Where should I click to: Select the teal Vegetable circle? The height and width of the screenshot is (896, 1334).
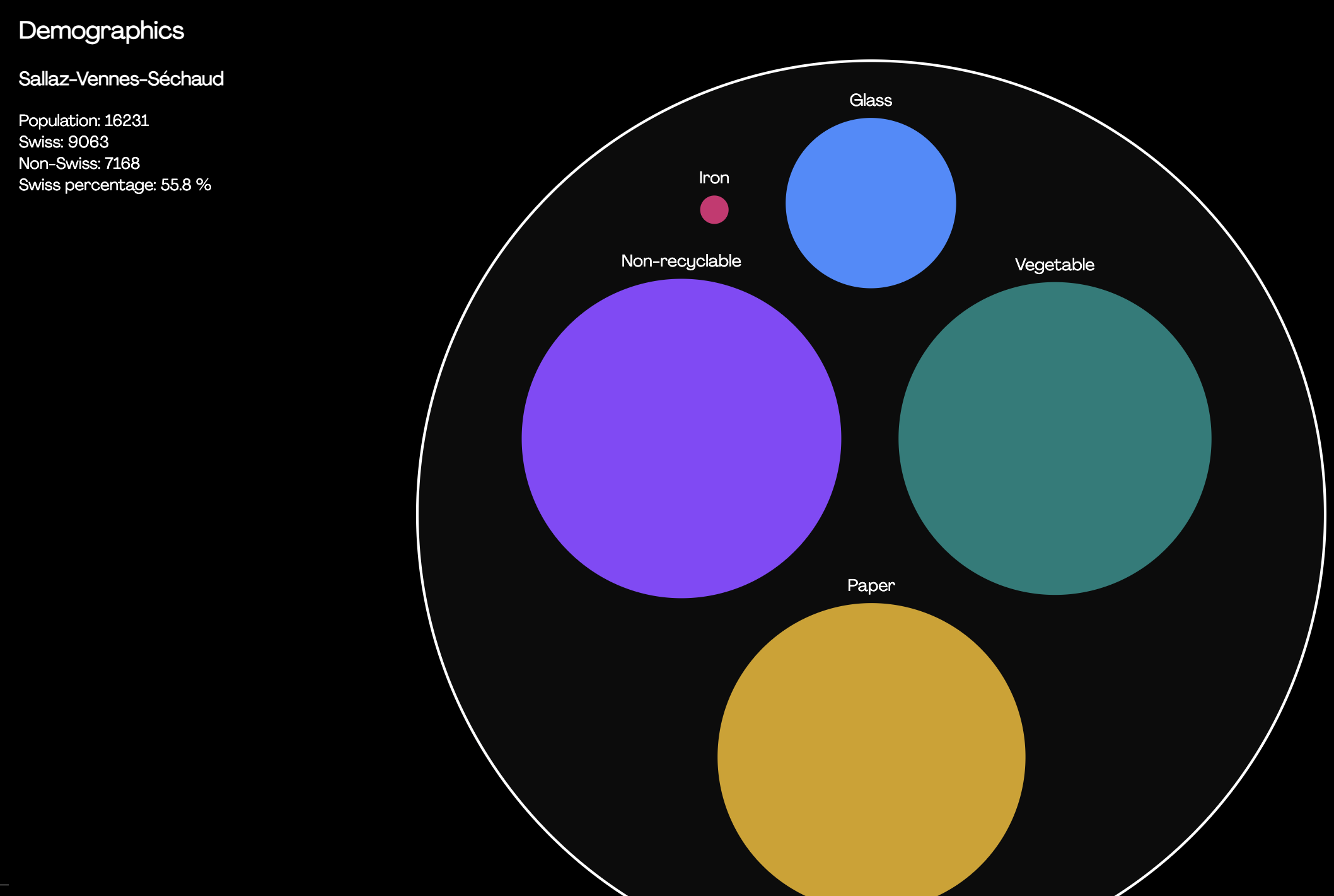click(x=1055, y=439)
